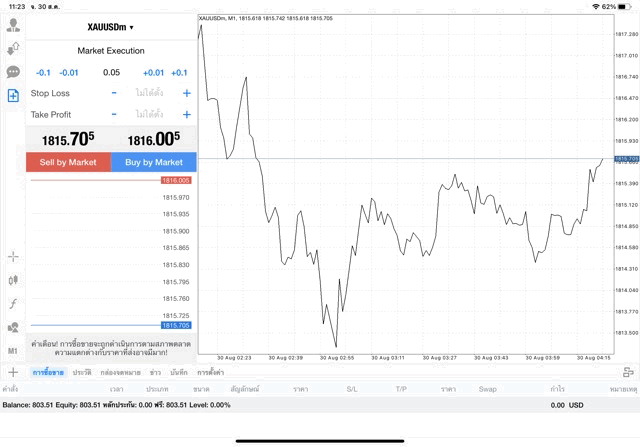Select the new order document icon
The height and width of the screenshot is (447, 640).
click(x=13, y=96)
